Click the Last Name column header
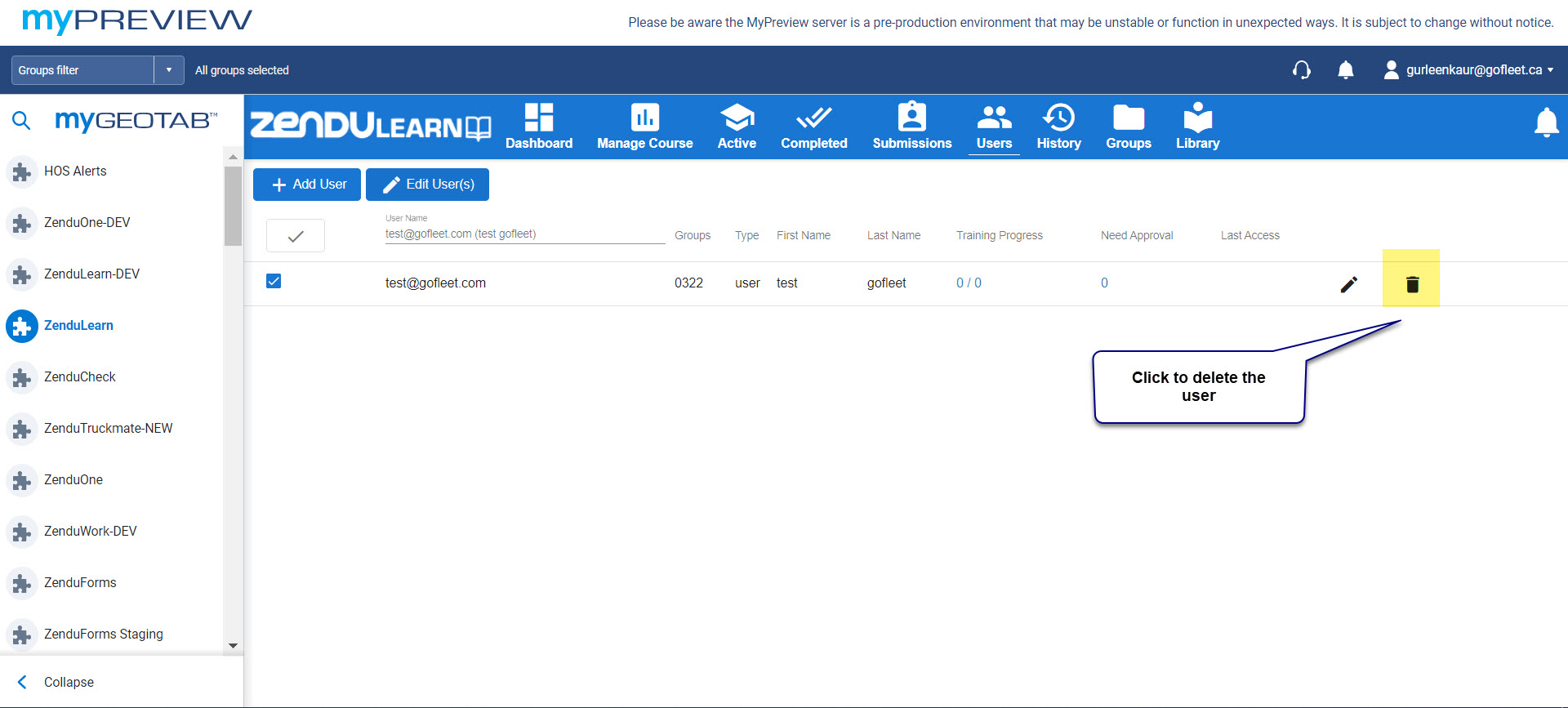Screen dimensions: 1568x708 (893, 236)
